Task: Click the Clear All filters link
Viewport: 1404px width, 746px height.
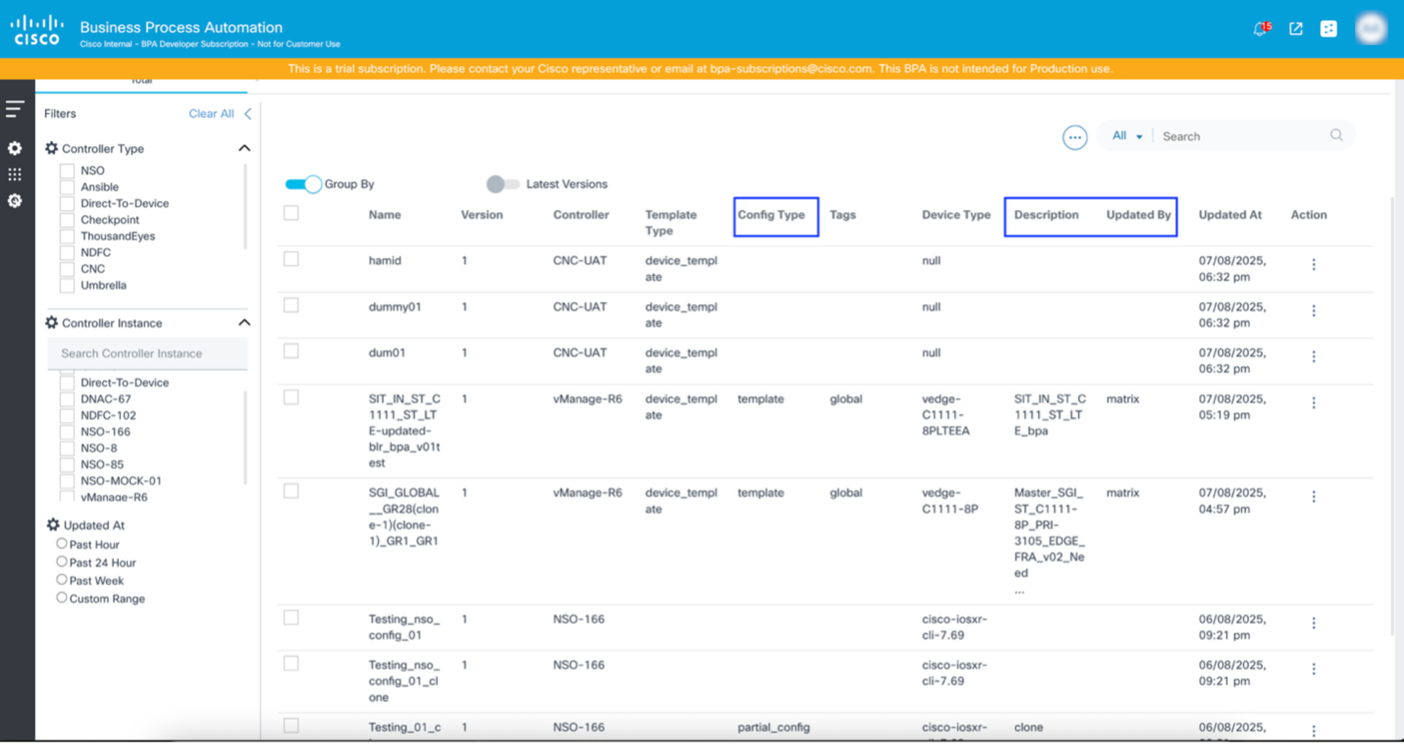Action: [x=211, y=114]
